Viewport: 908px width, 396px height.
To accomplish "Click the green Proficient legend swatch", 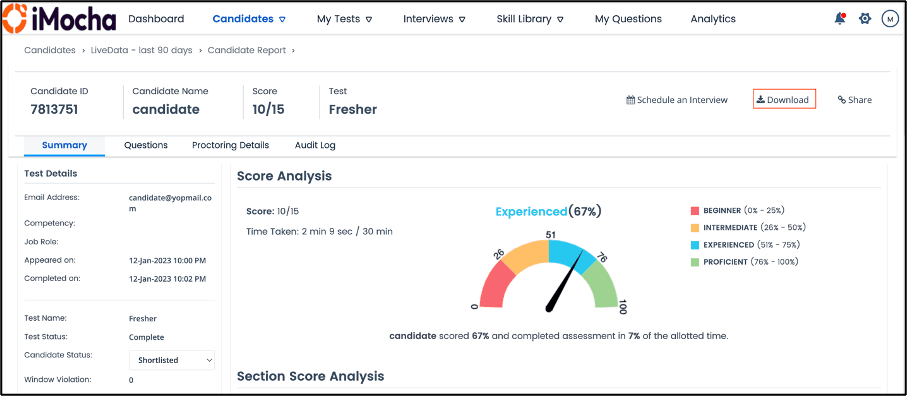I will coord(695,262).
